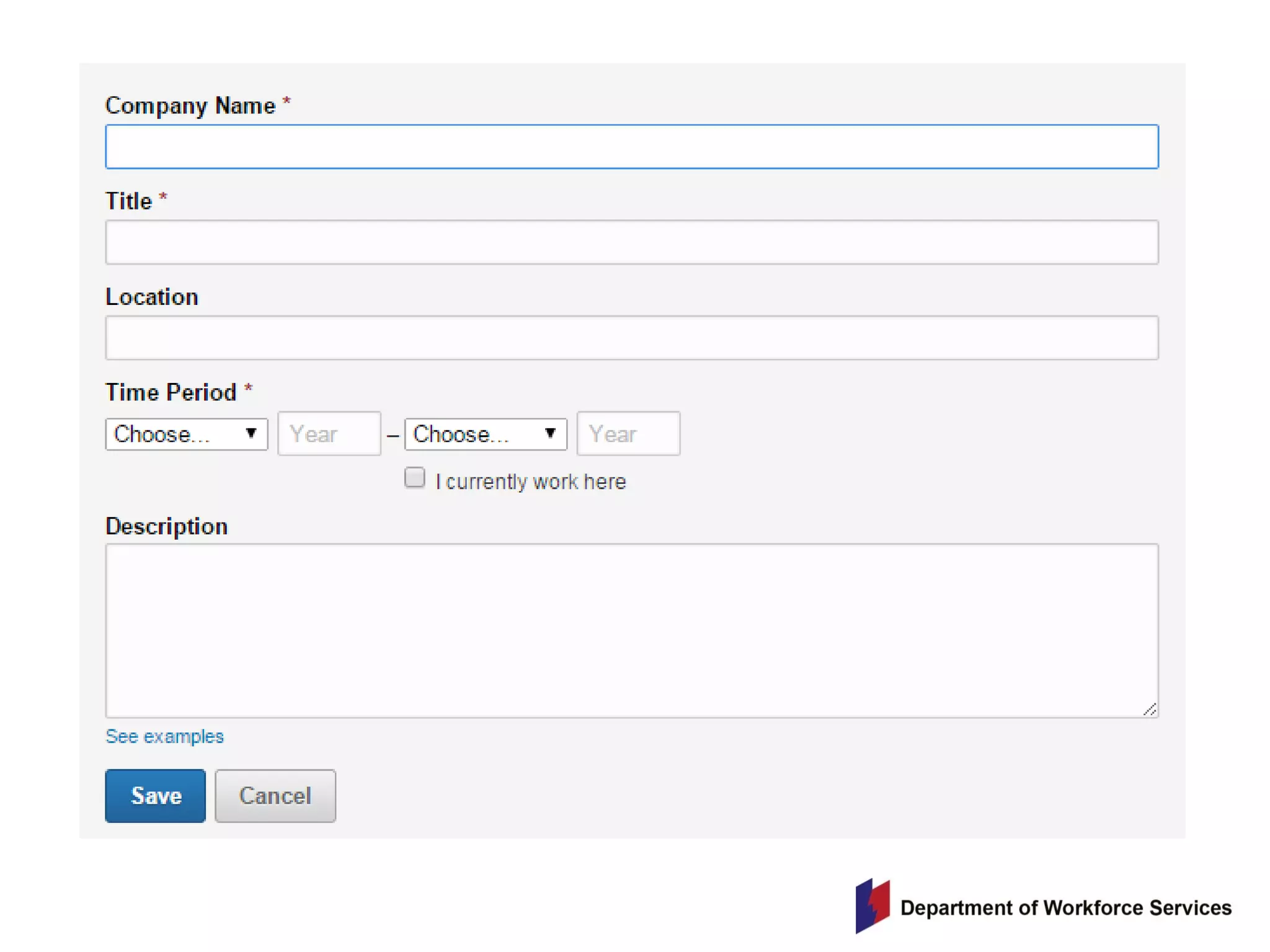The width and height of the screenshot is (1270, 952).
Task: Click the end Year field
Action: (628, 434)
